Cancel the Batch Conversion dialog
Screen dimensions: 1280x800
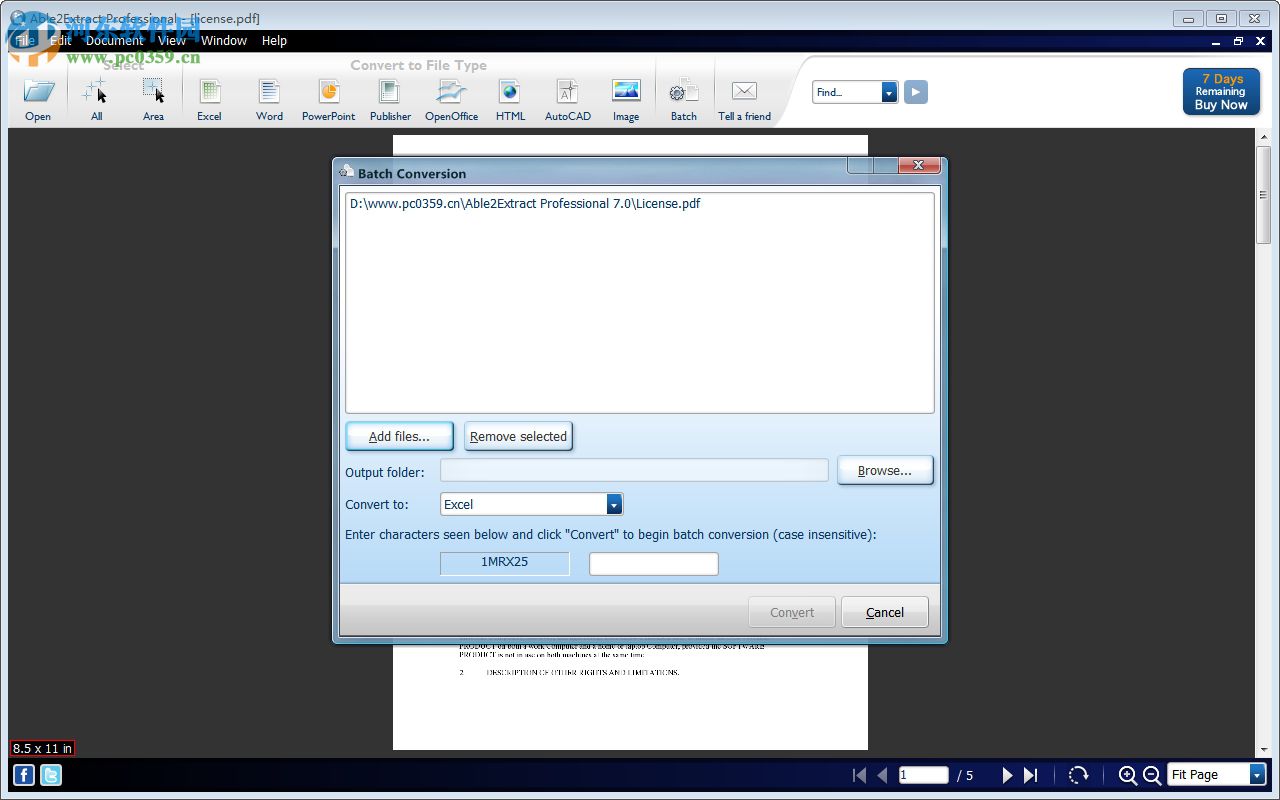[x=885, y=612]
